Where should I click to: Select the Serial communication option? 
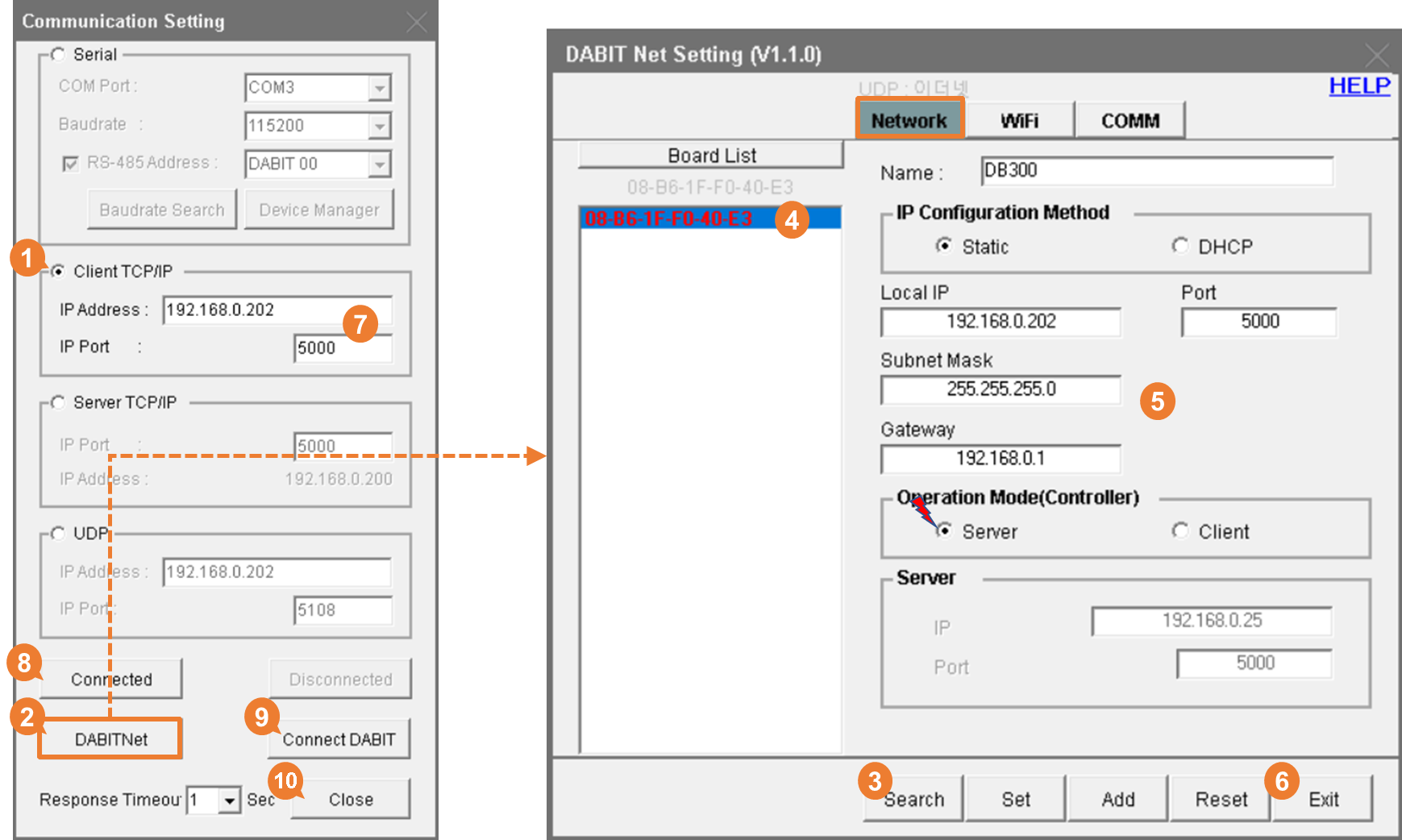[x=57, y=54]
